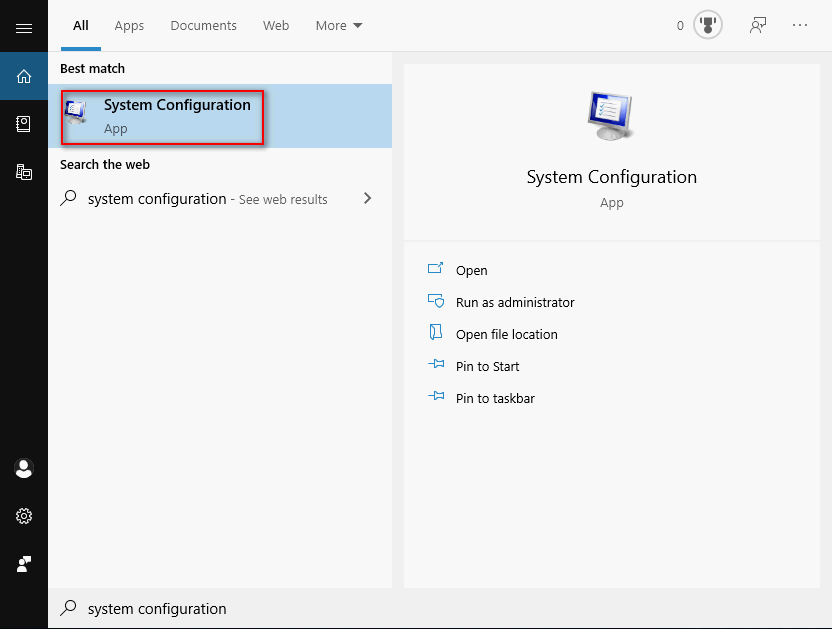
Task: Switch to the Apps tab
Action: pyautogui.click(x=129, y=26)
